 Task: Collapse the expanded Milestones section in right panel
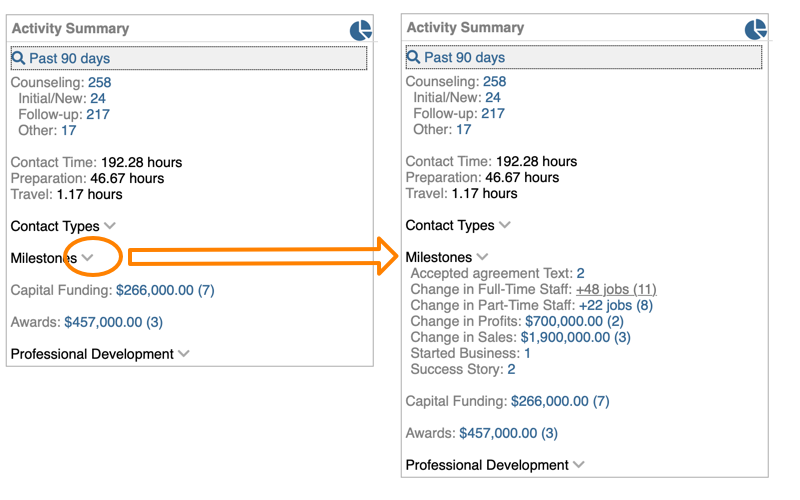pyautogui.click(x=483, y=257)
